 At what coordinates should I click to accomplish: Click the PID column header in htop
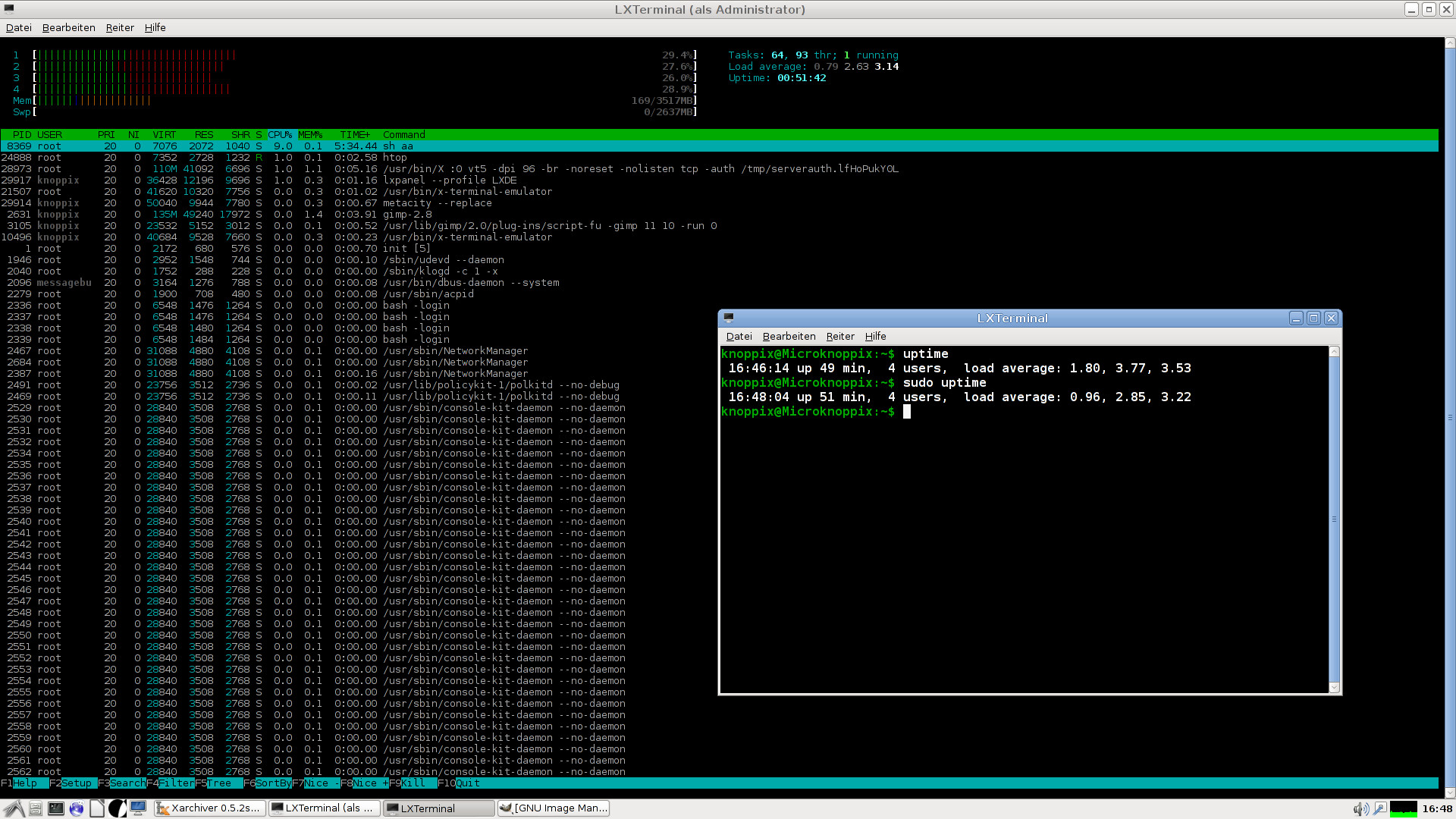[22, 134]
